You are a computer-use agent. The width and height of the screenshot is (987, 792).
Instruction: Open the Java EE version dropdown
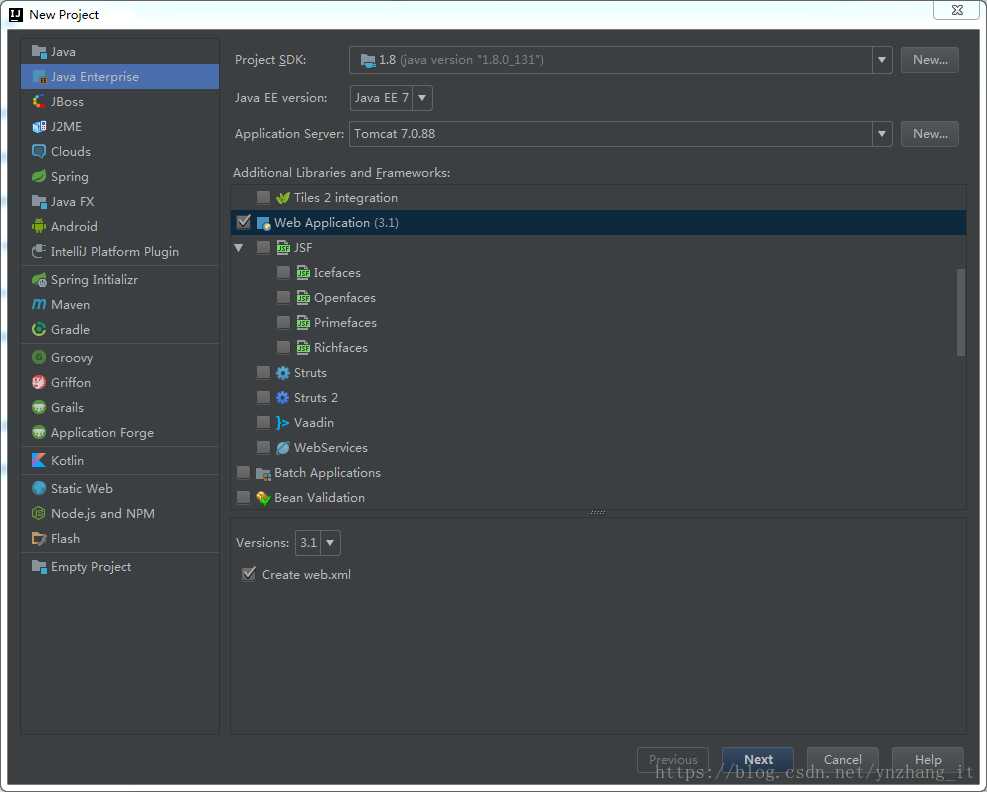click(x=422, y=98)
